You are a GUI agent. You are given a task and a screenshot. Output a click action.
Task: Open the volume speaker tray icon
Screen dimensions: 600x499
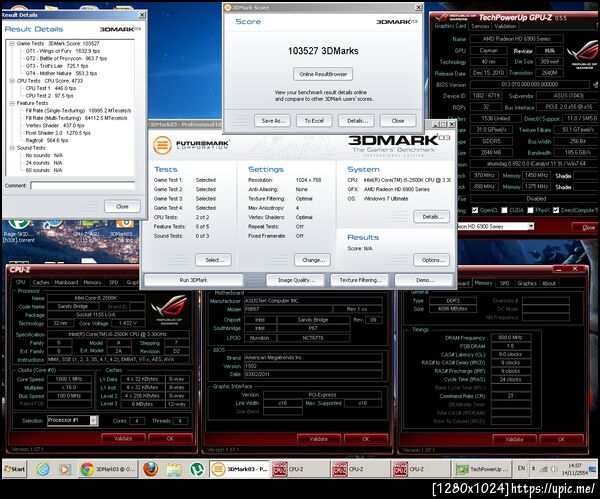point(554,469)
